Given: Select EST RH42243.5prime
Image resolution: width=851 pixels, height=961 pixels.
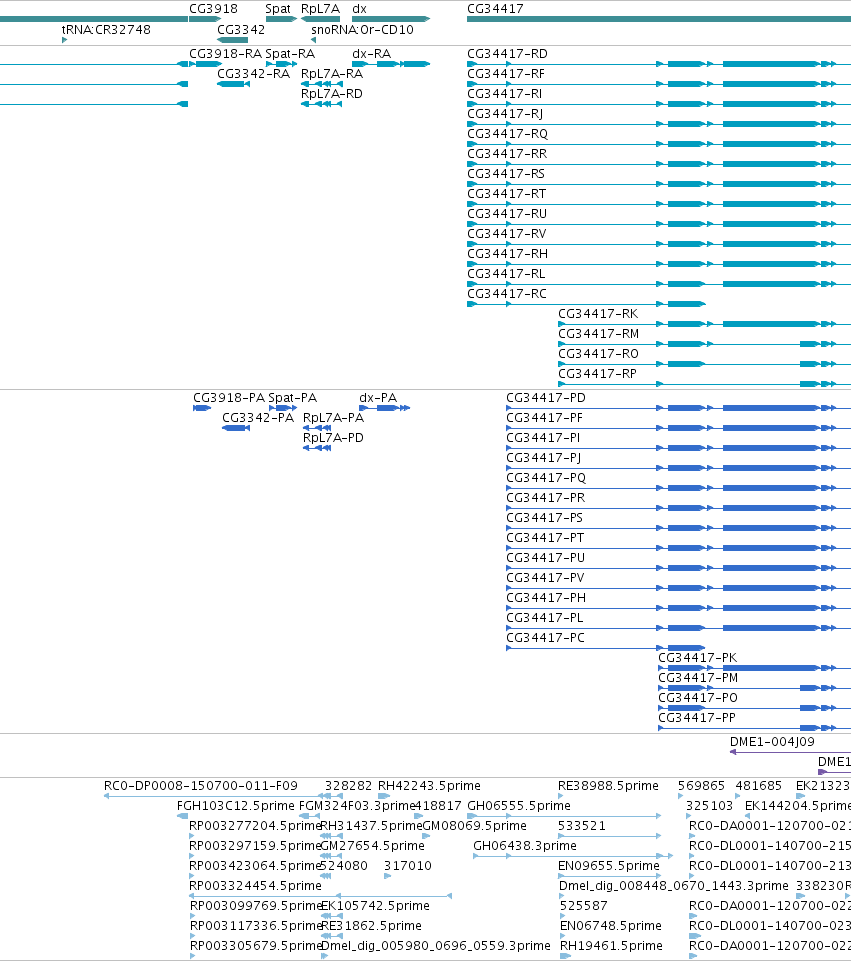Looking at the screenshot, I should click(429, 786).
